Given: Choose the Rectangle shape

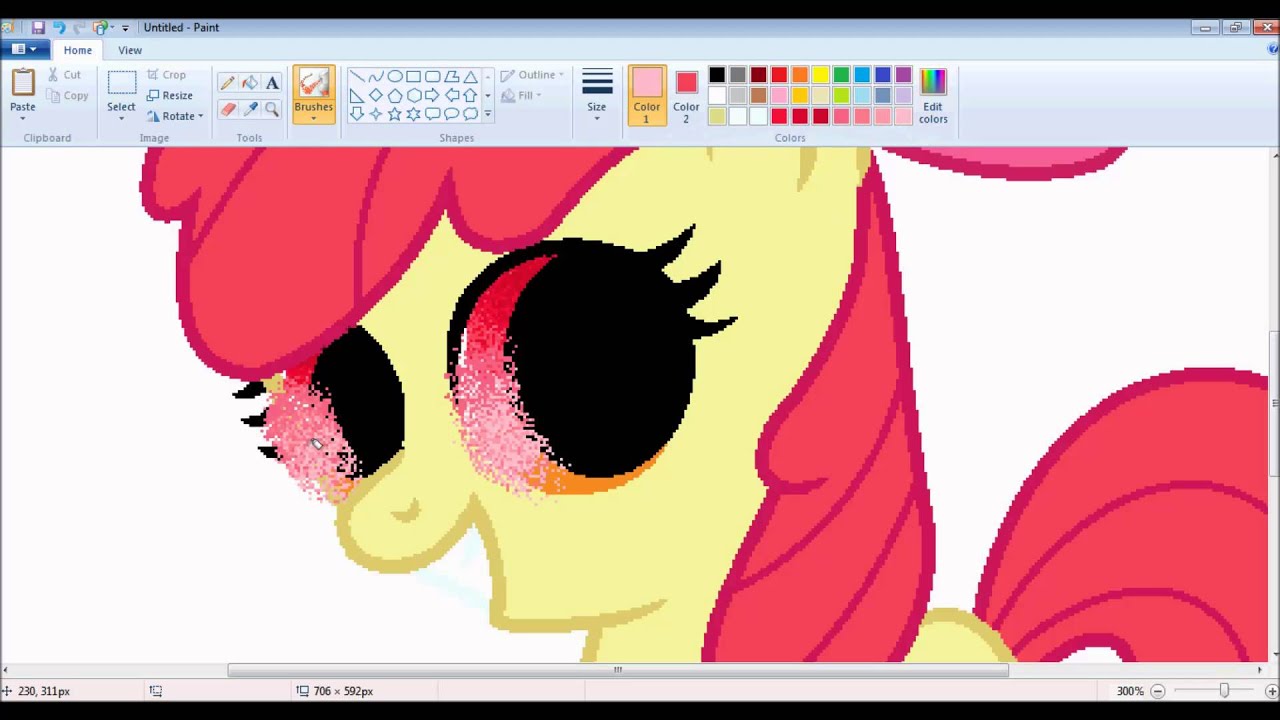Looking at the screenshot, I should (x=413, y=77).
